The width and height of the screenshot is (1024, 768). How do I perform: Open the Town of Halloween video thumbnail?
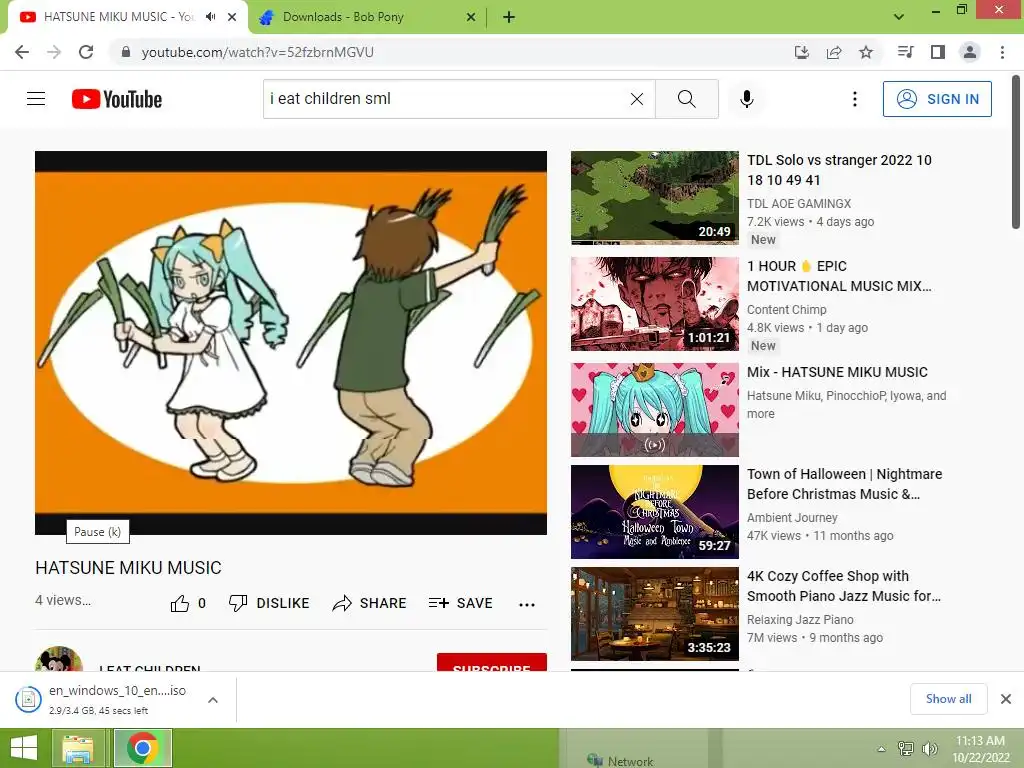[x=654, y=512]
